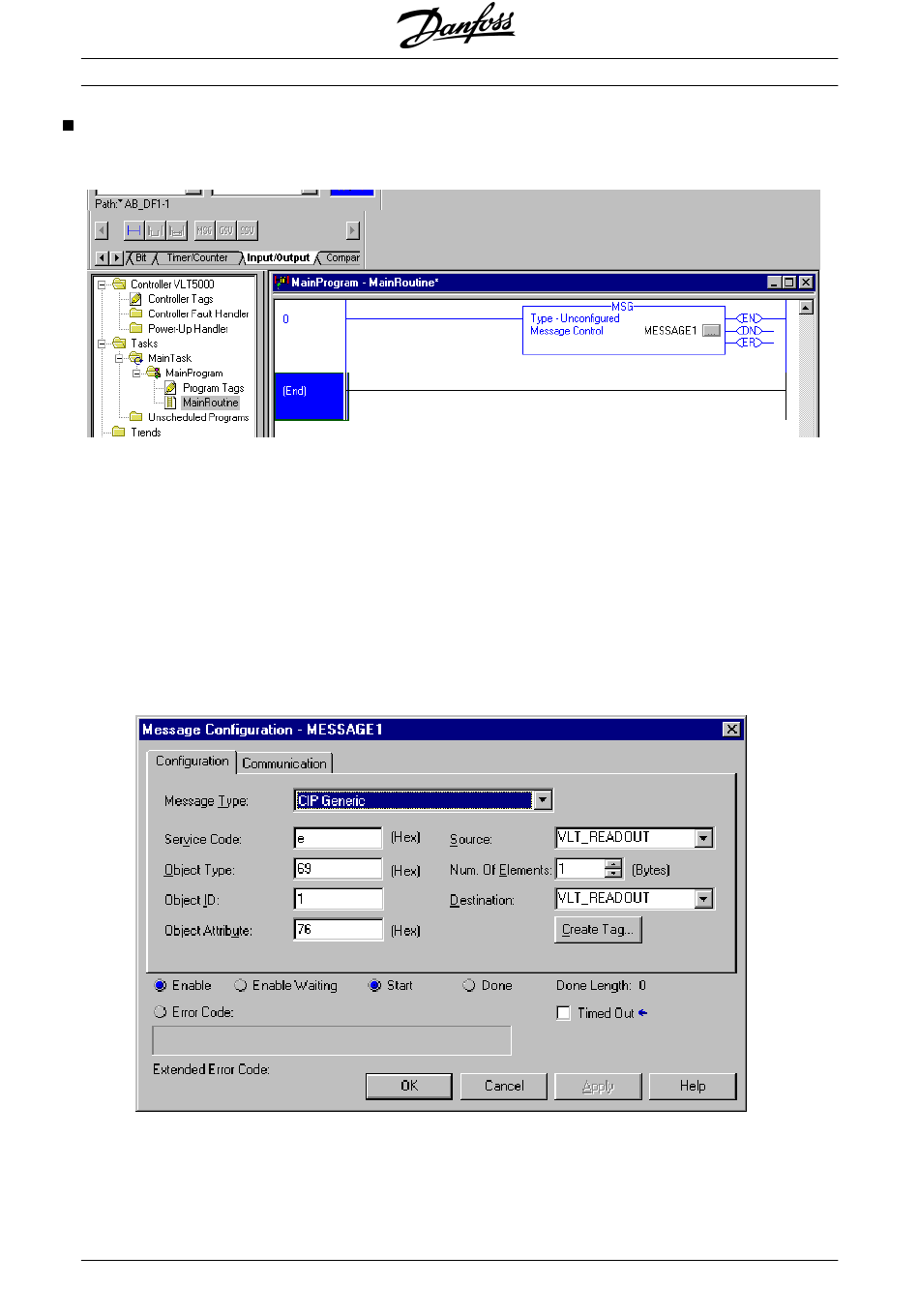This screenshot has width=919, height=1316.
Task: Click the Create Tag... button
Action: click(598, 929)
